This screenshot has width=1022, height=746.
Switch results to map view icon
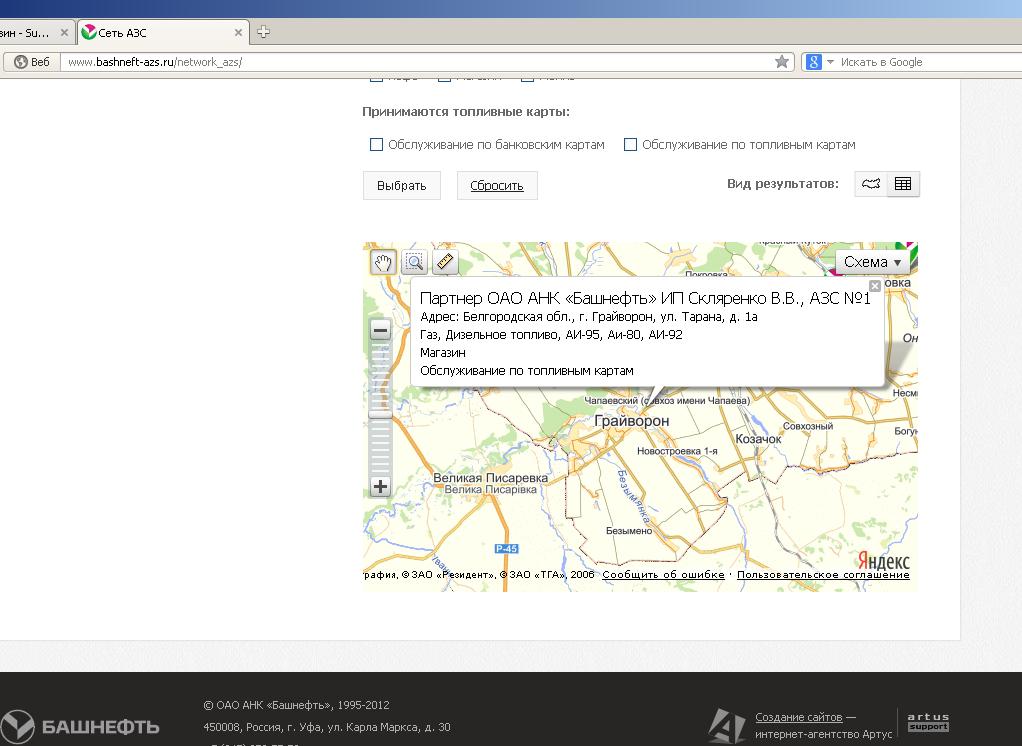tap(871, 184)
